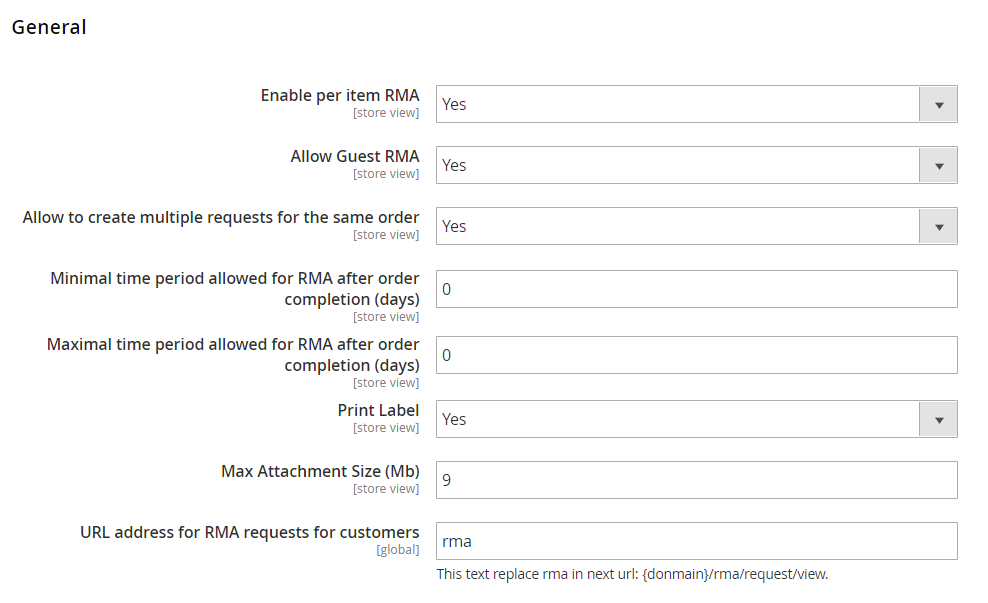Image resolution: width=988 pixels, height=603 pixels.
Task: Open the multiple requests per order select box
Action: [x=677, y=226]
